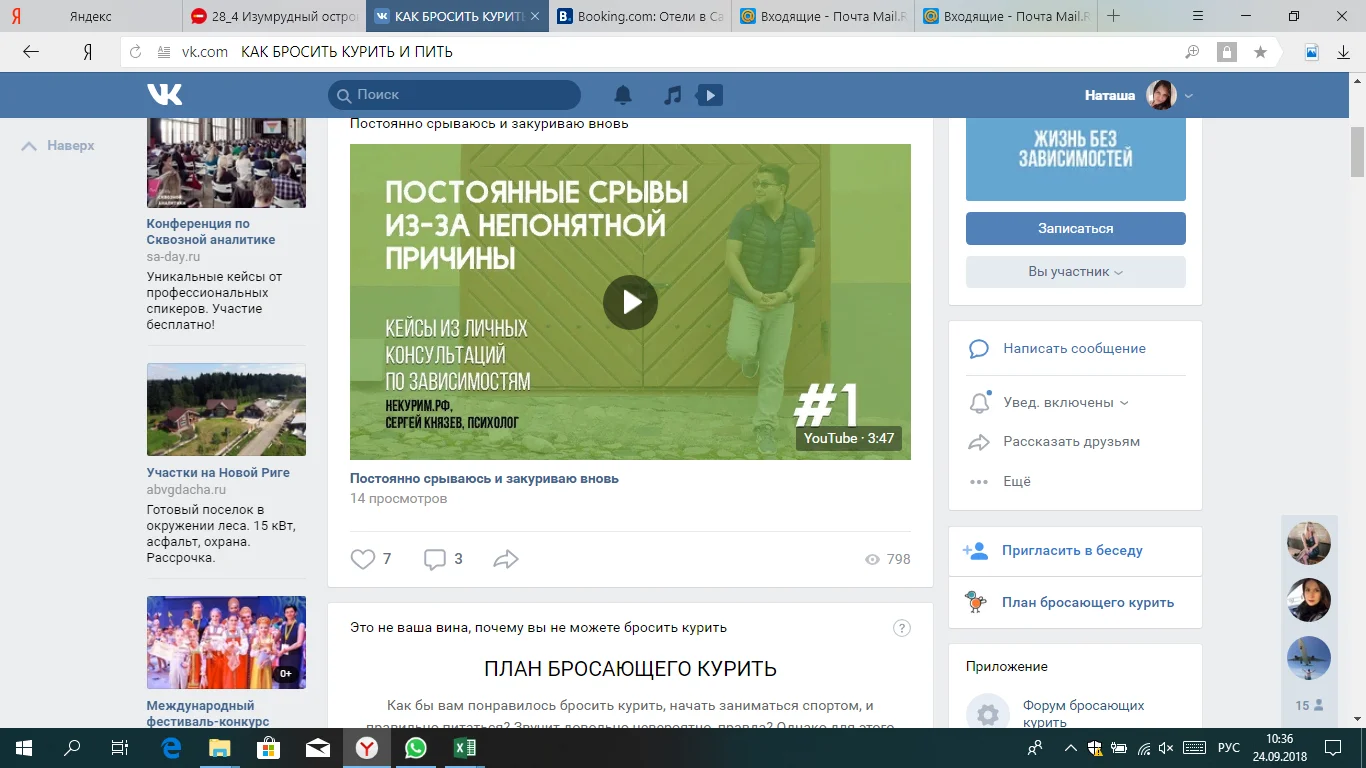Switch to the Booking.com browser tab

tap(640, 16)
